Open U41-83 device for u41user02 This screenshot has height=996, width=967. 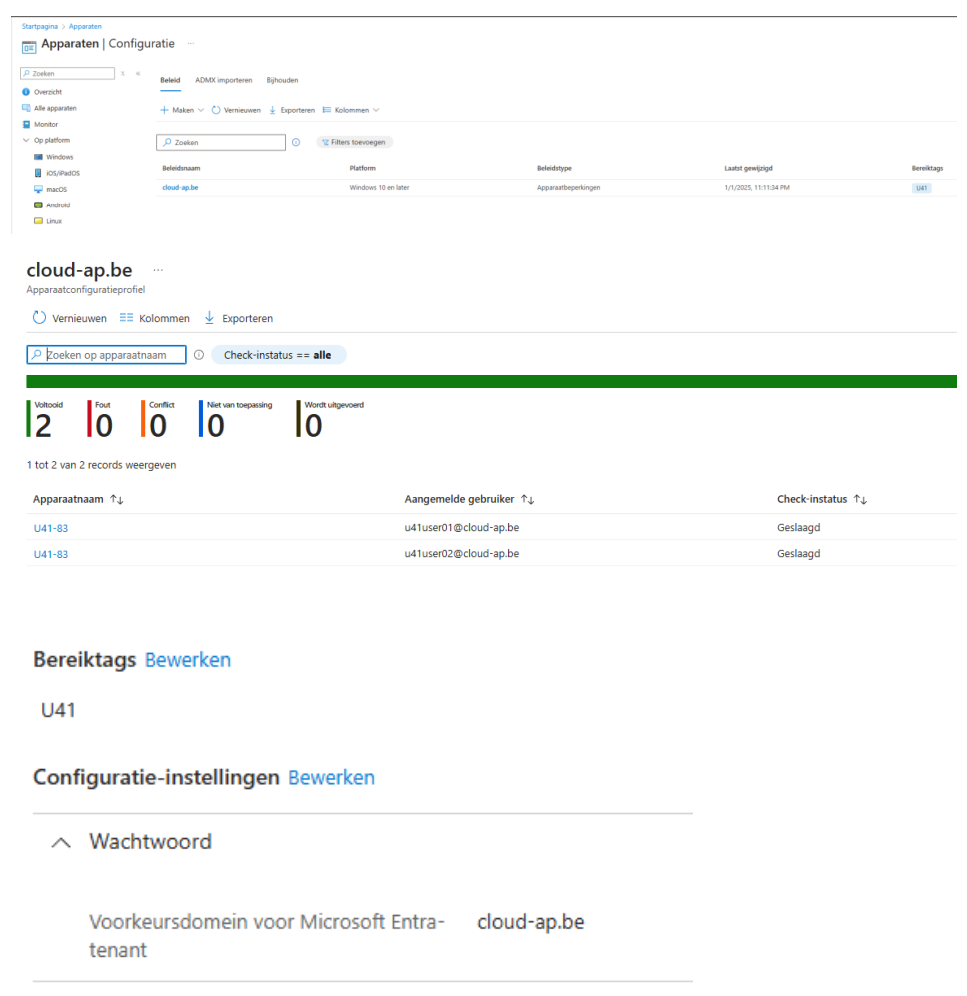click(x=51, y=554)
